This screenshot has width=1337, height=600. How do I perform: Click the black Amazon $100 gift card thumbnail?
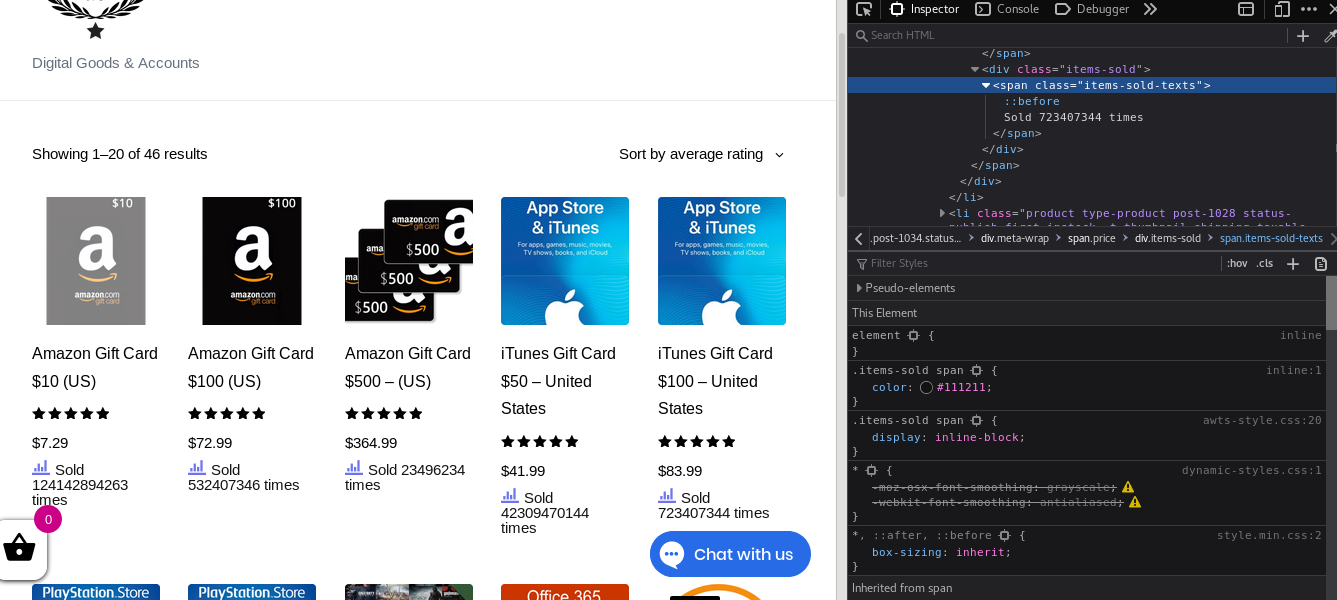point(252,261)
